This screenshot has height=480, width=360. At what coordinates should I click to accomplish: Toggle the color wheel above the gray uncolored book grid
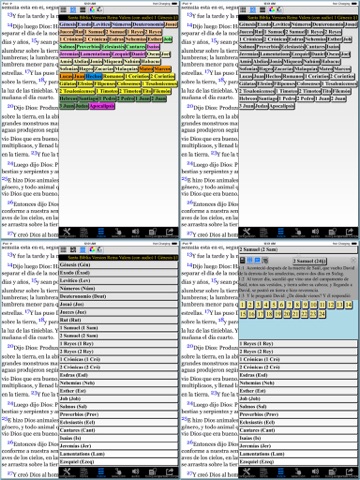272,10
